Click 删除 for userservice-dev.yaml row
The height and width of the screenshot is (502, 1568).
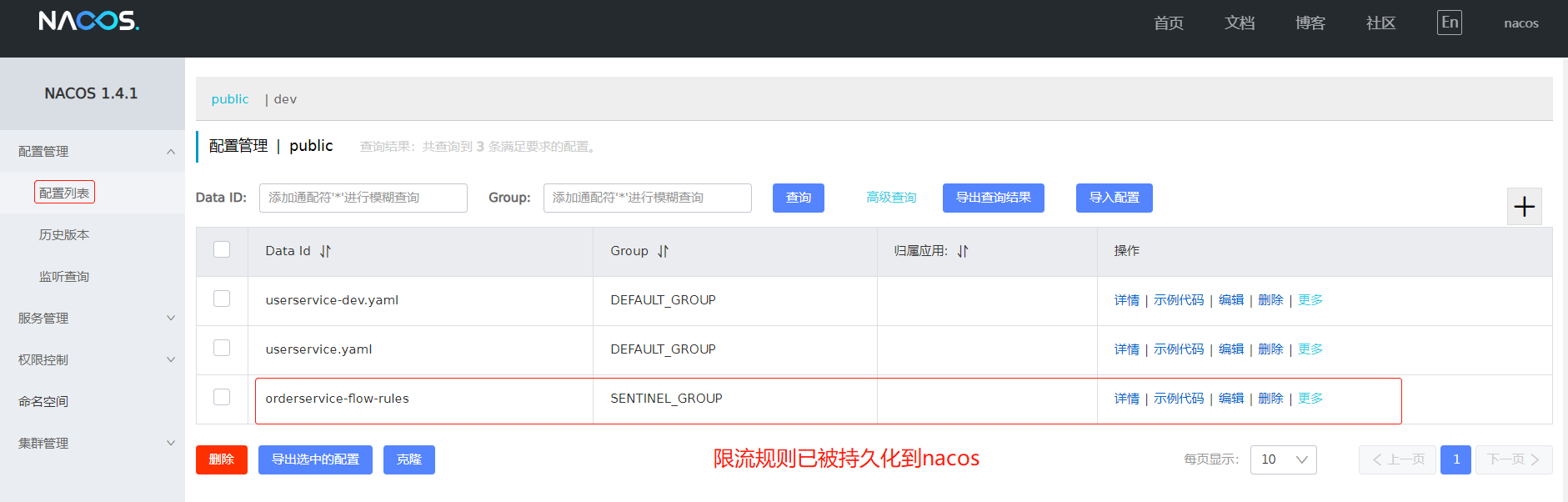[1270, 300]
